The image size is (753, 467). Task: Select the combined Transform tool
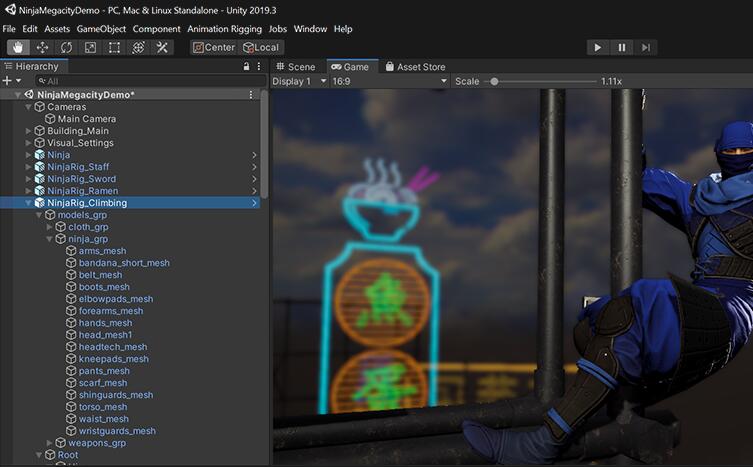click(138, 47)
